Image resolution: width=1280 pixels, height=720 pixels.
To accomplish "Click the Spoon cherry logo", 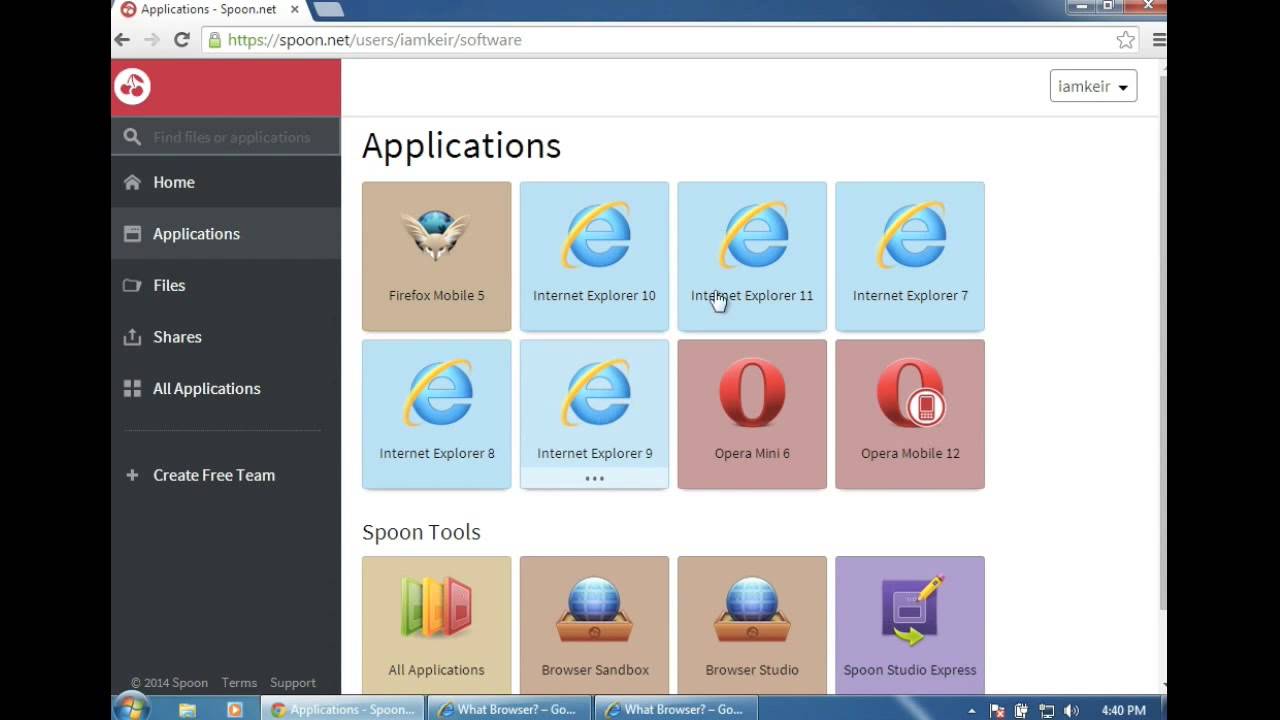I will pyautogui.click(x=132, y=87).
